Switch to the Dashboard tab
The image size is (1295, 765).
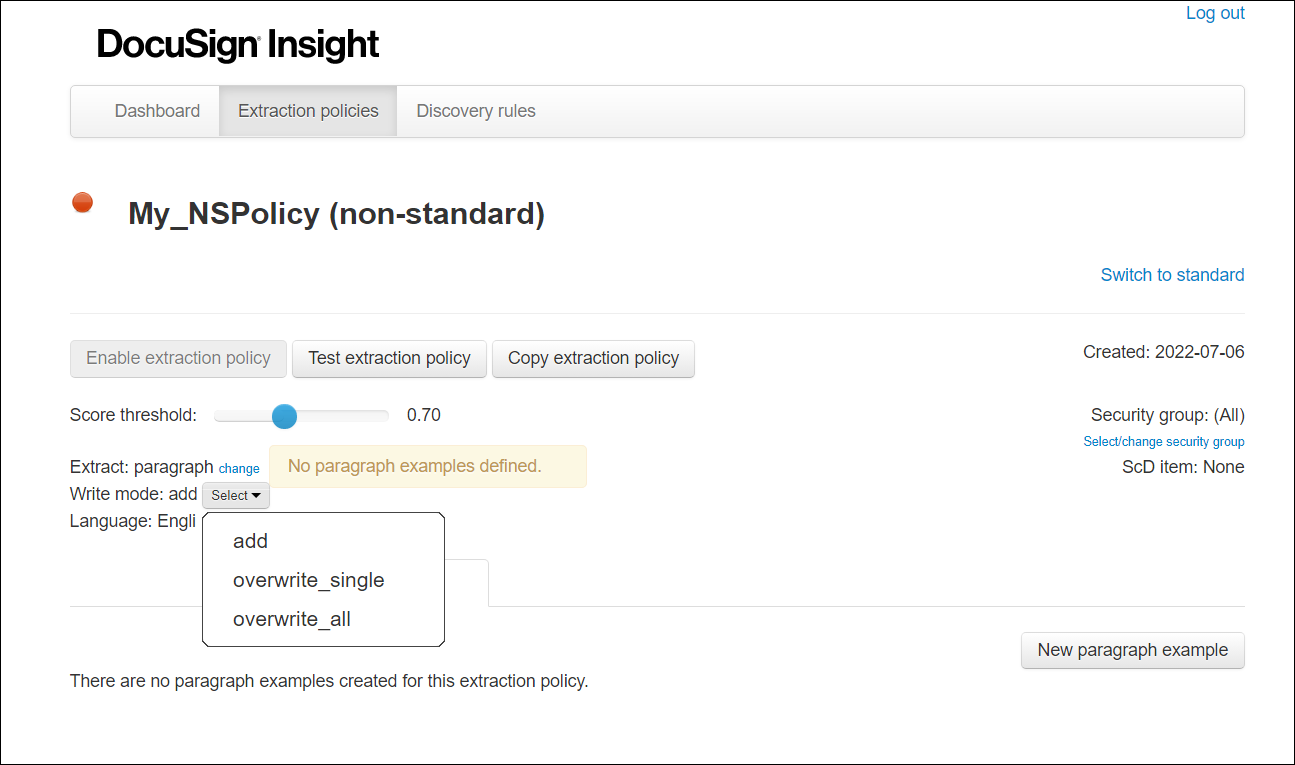click(x=157, y=110)
